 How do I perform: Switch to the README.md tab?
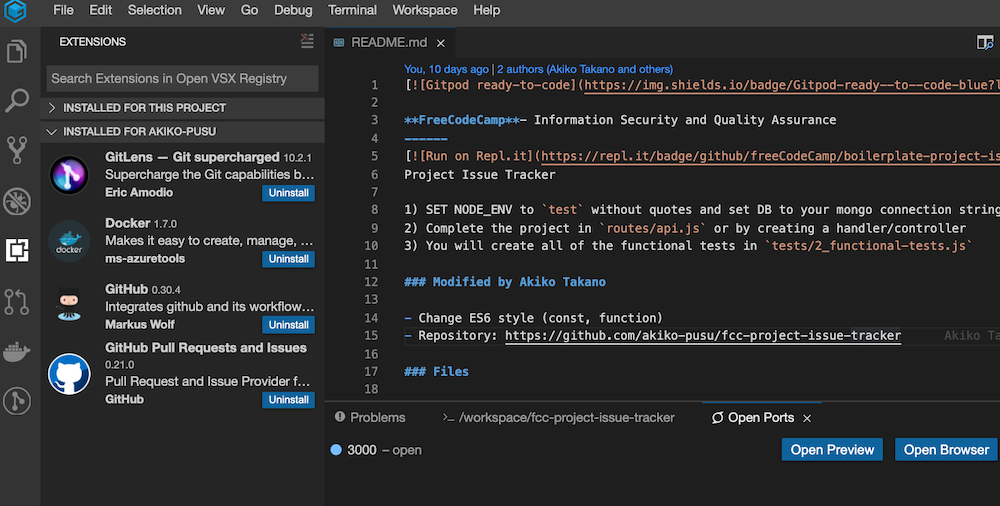389,43
